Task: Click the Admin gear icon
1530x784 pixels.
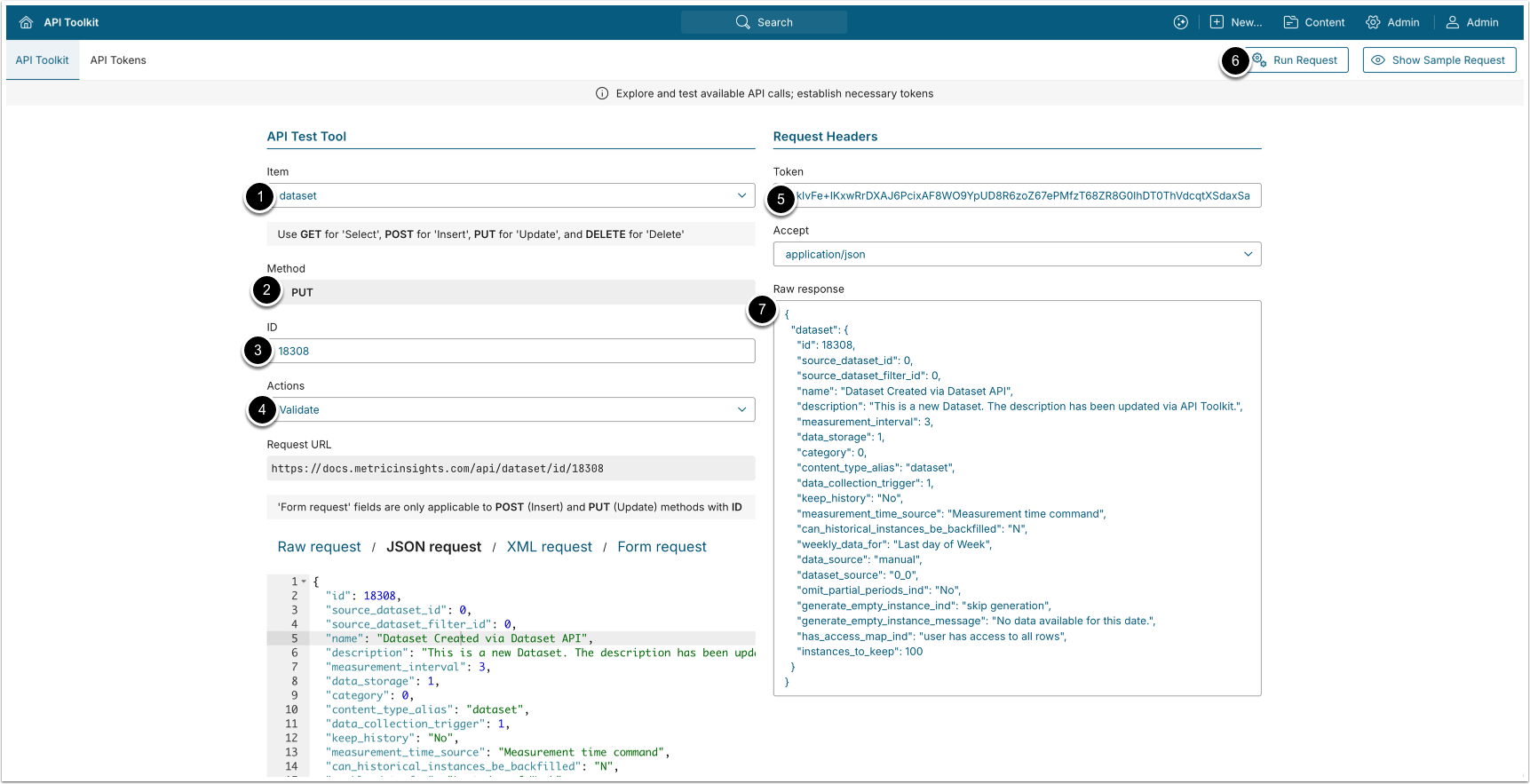Action: (1373, 22)
